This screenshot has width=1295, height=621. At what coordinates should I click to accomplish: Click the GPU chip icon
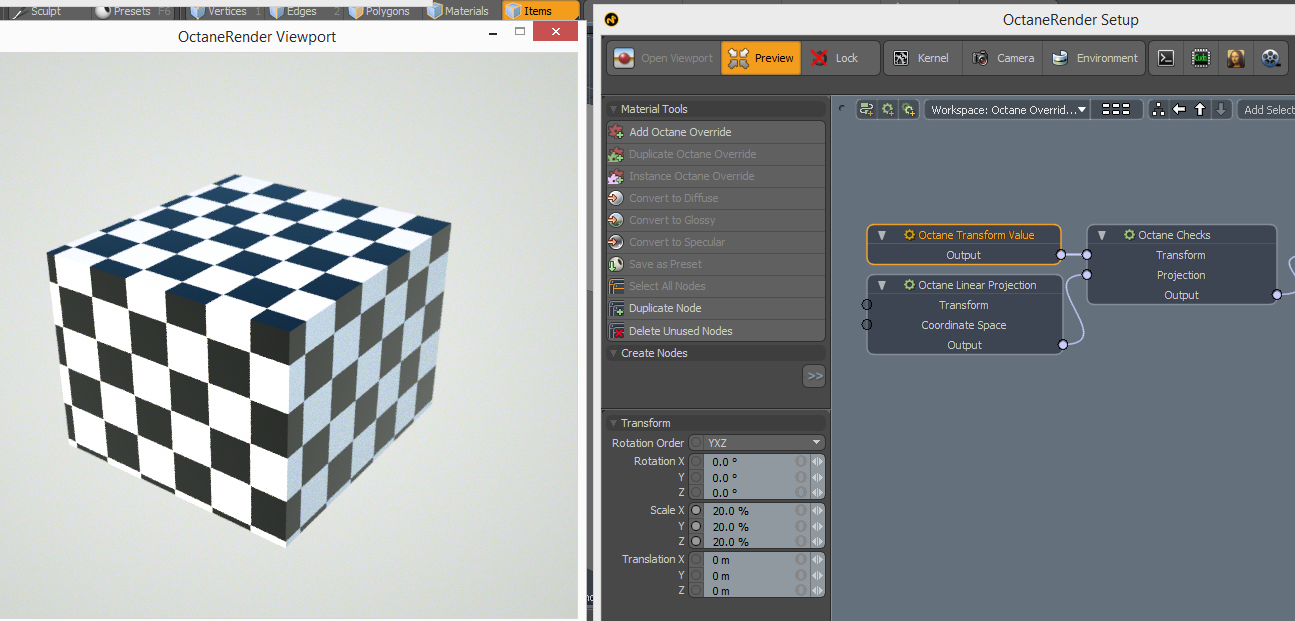(1200, 58)
